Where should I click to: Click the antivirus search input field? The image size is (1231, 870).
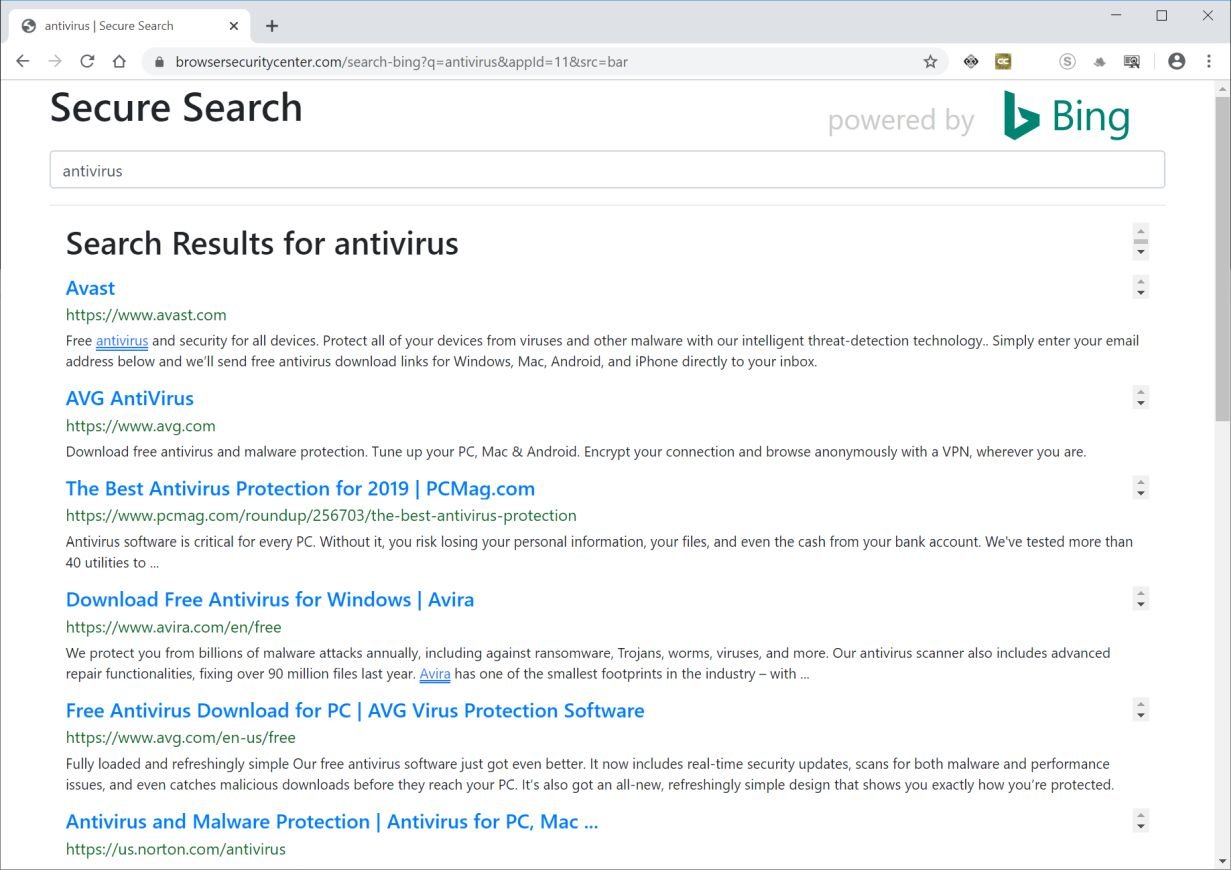click(606, 171)
